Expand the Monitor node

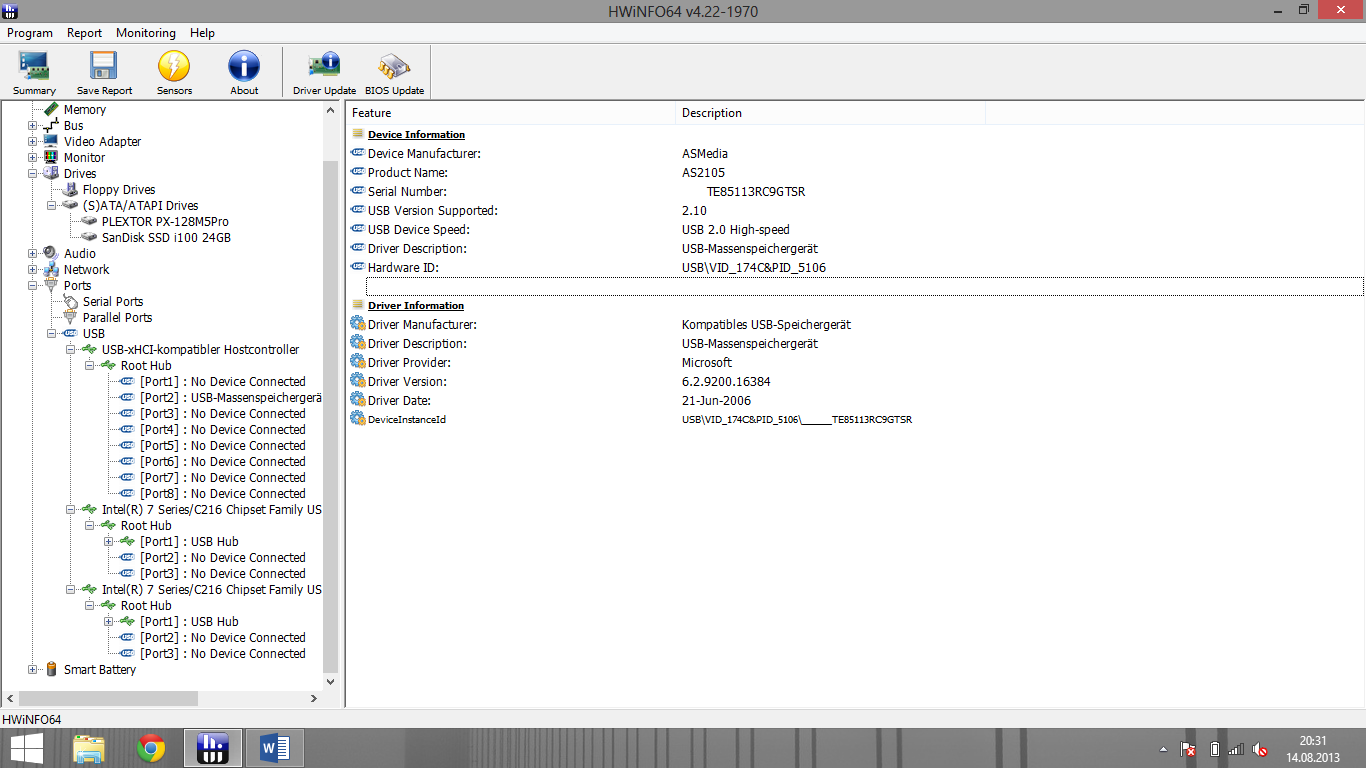(x=33, y=158)
